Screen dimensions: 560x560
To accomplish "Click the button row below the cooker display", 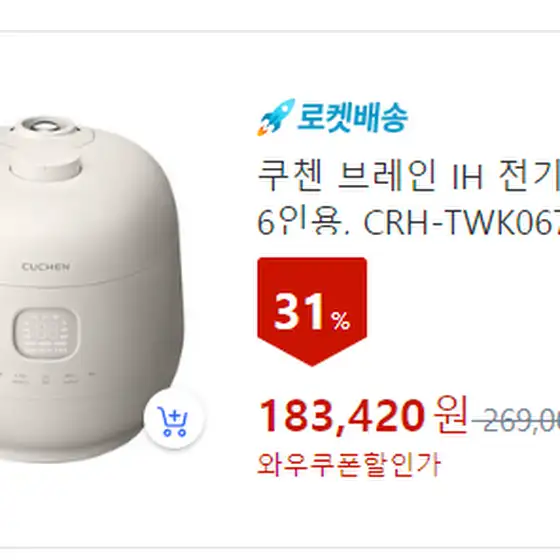I will click(45, 378).
